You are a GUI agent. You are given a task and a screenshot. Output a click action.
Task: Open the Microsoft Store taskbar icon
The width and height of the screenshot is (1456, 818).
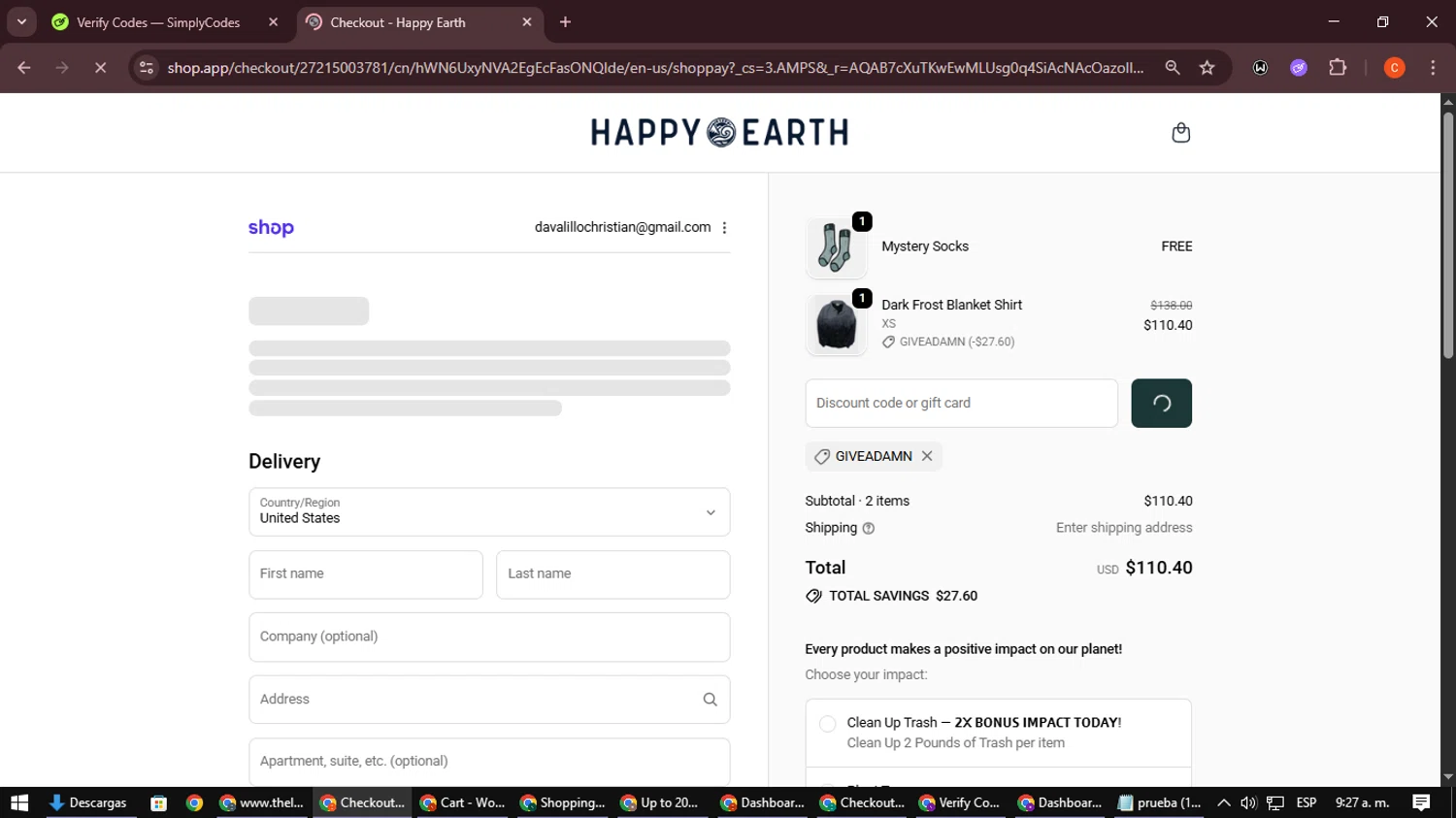pos(159,802)
